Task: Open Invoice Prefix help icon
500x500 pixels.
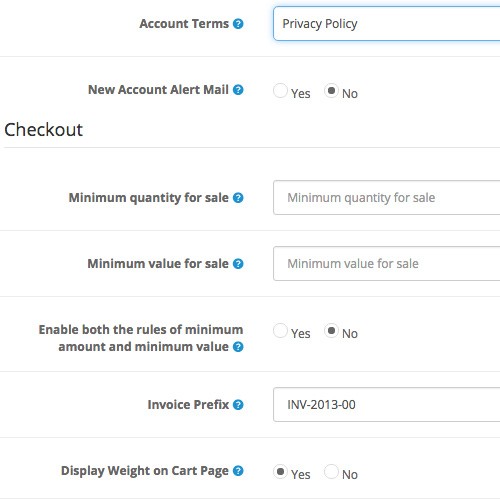Action: 238,405
